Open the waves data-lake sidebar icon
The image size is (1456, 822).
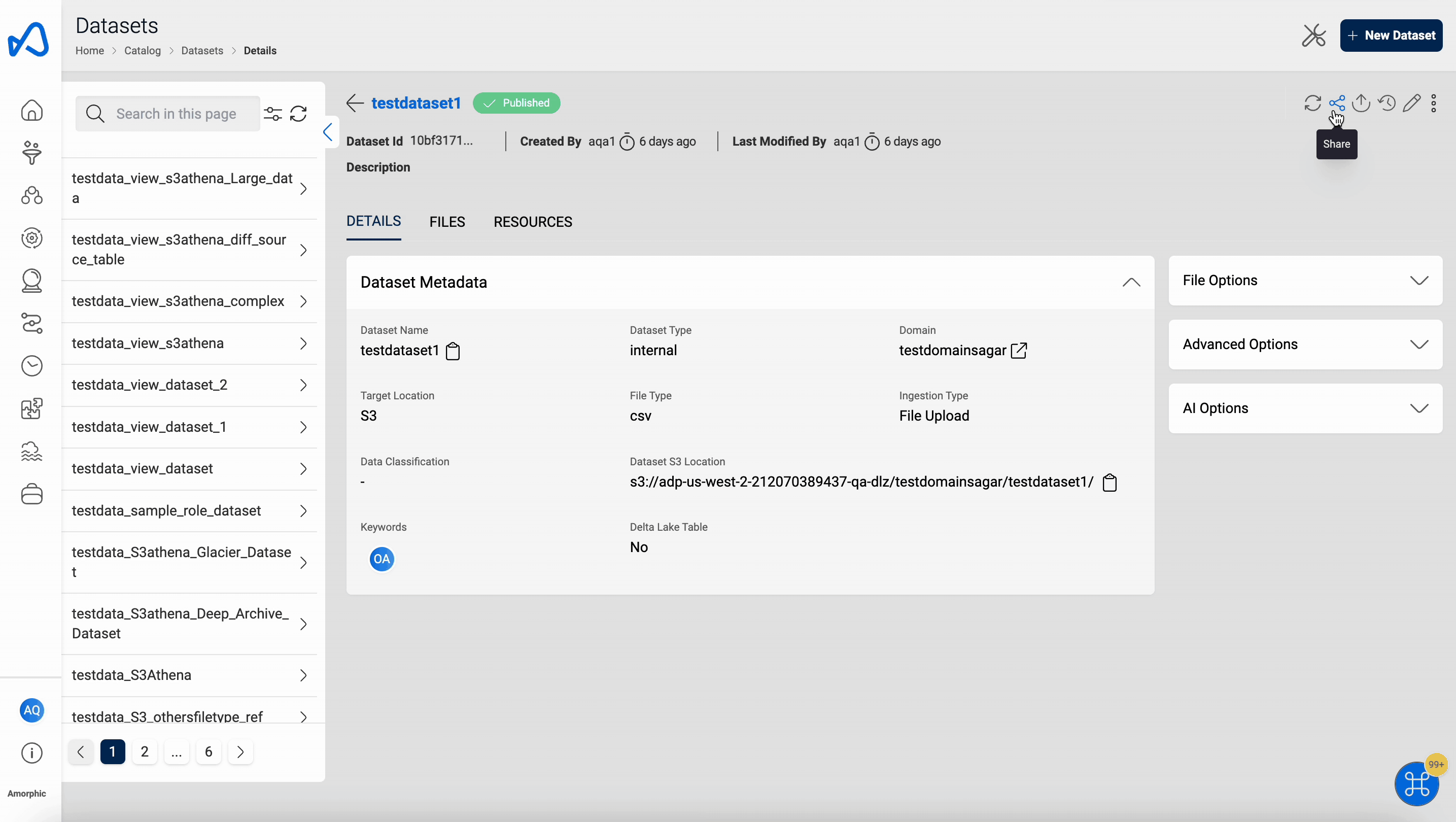[x=31, y=451]
